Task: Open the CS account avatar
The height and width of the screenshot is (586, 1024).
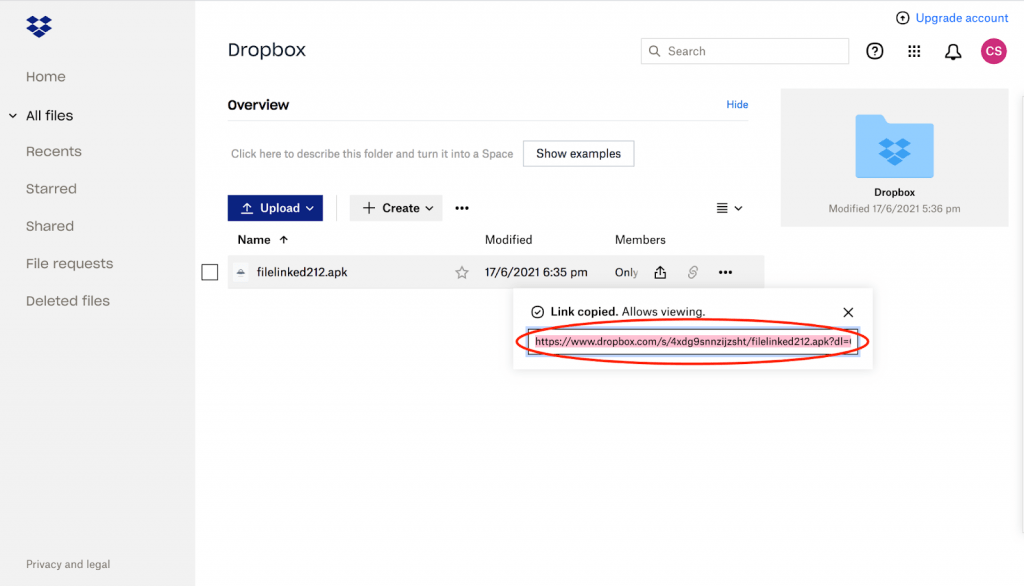Action: (993, 51)
